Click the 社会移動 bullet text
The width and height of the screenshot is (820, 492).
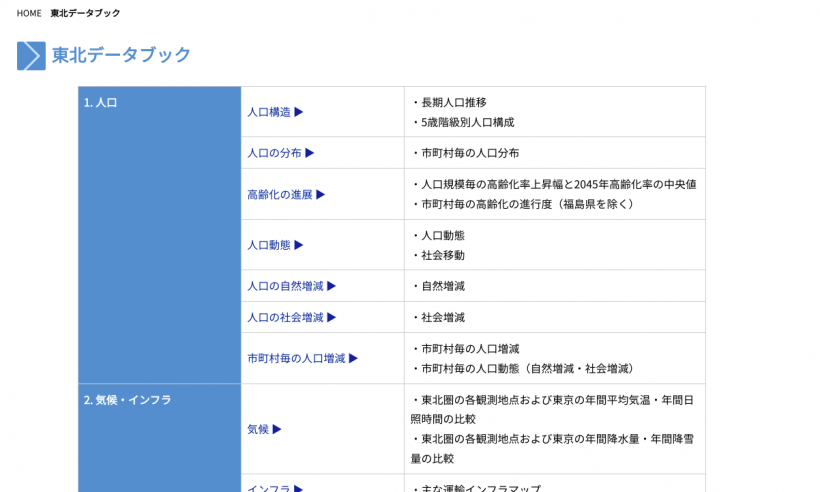(x=438, y=255)
